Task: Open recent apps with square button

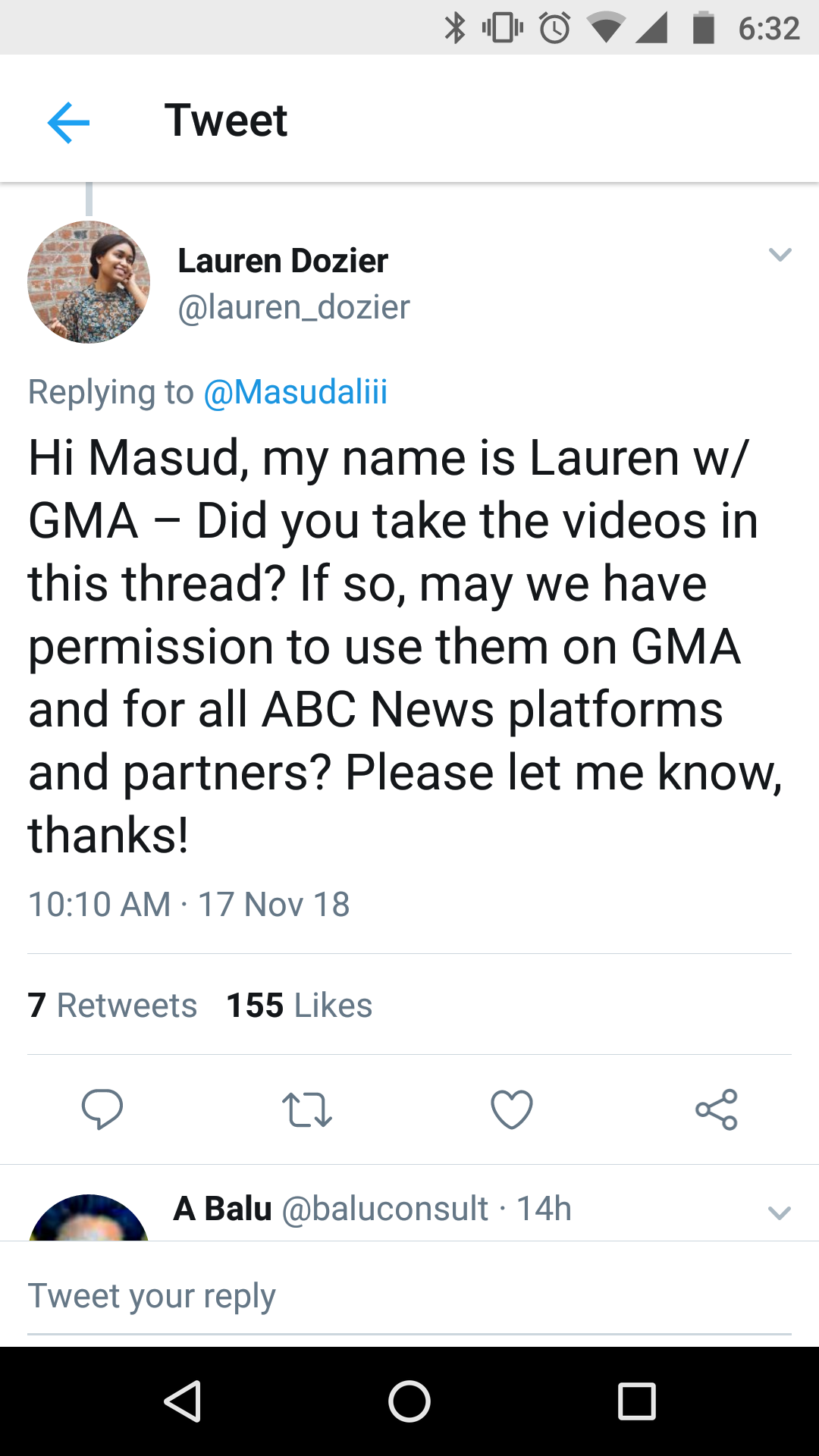Action: pos(636,1401)
